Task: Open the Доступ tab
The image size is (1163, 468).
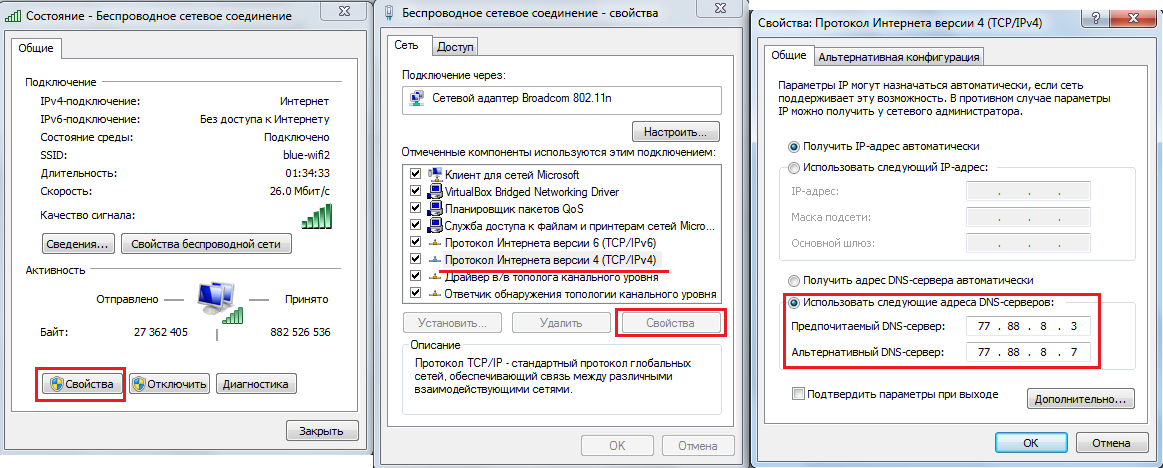Action: click(x=455, y=46)
